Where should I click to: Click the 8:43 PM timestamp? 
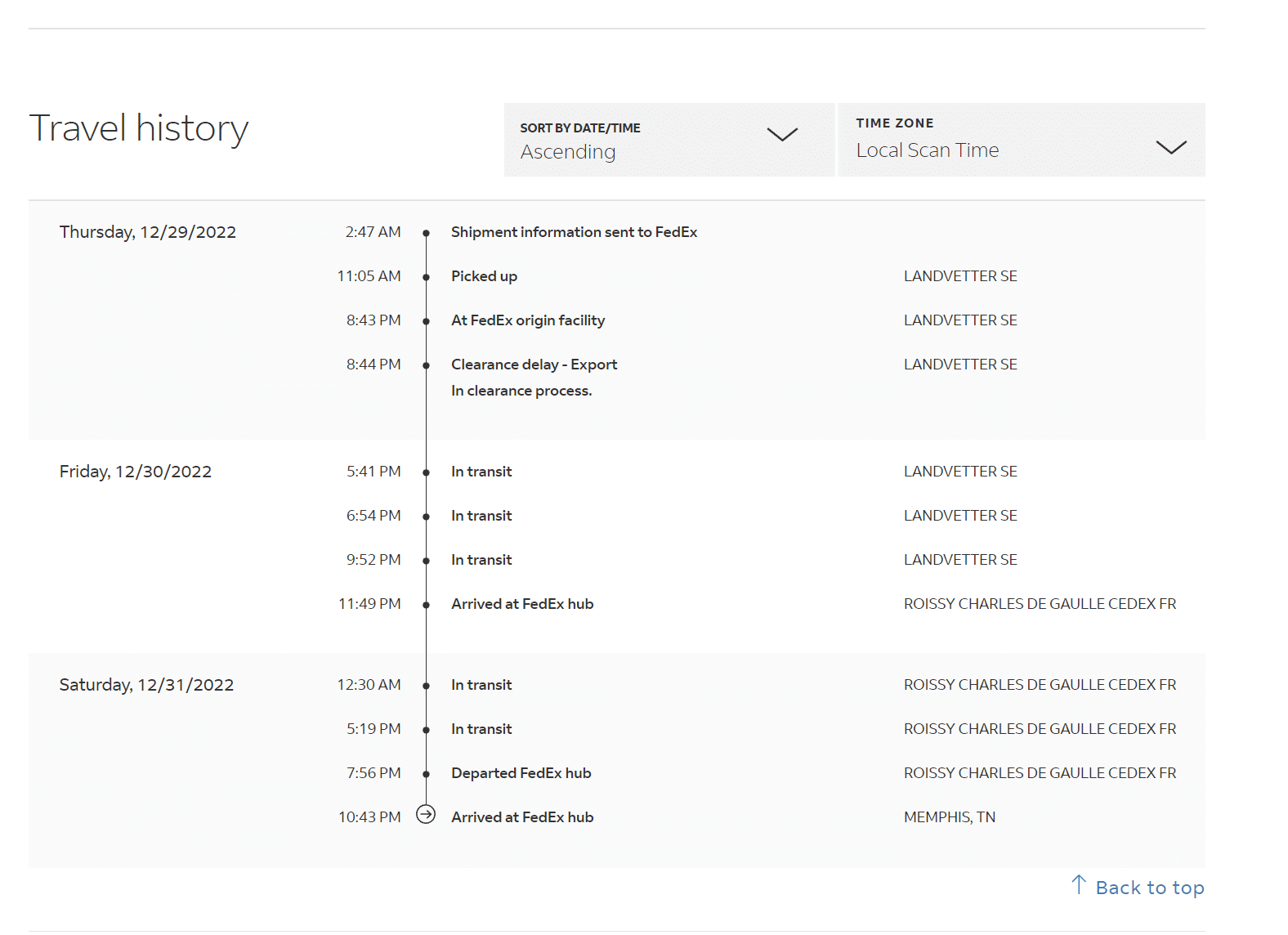(x=373, y=320)
